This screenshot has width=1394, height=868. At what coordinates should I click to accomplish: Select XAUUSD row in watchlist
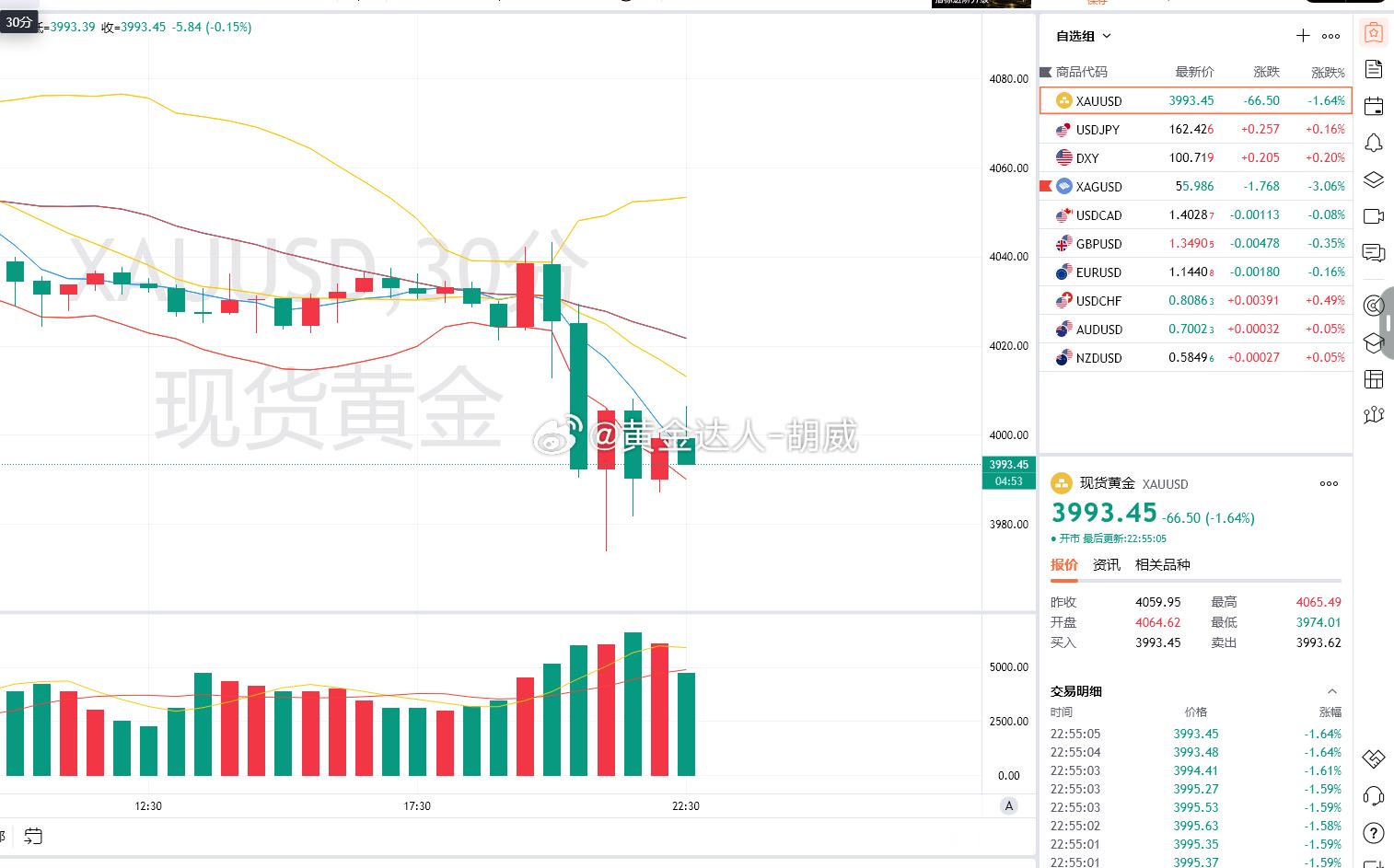(x=1195, y=100)
